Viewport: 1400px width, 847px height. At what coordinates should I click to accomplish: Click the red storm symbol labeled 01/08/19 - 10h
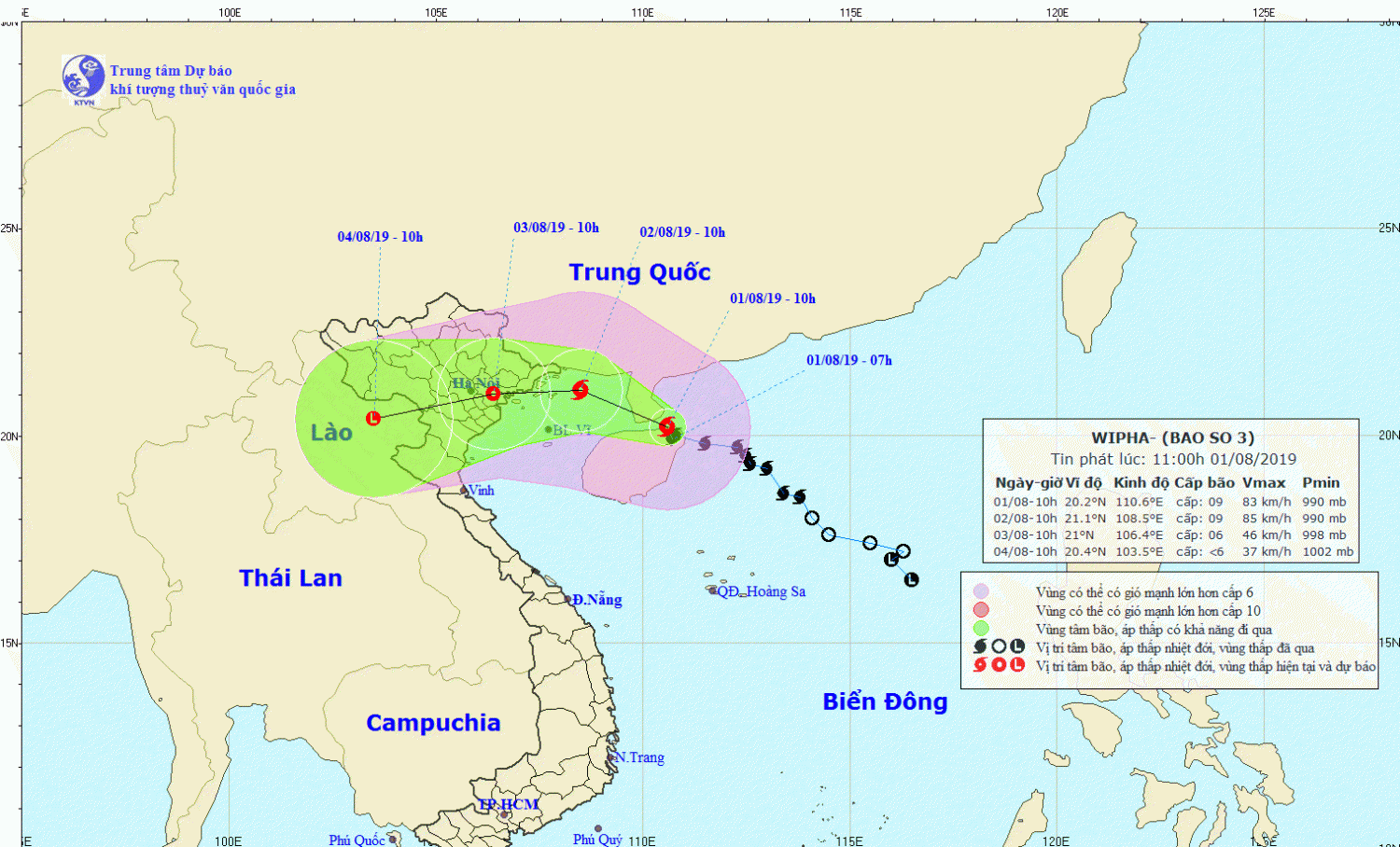point(667,427)
